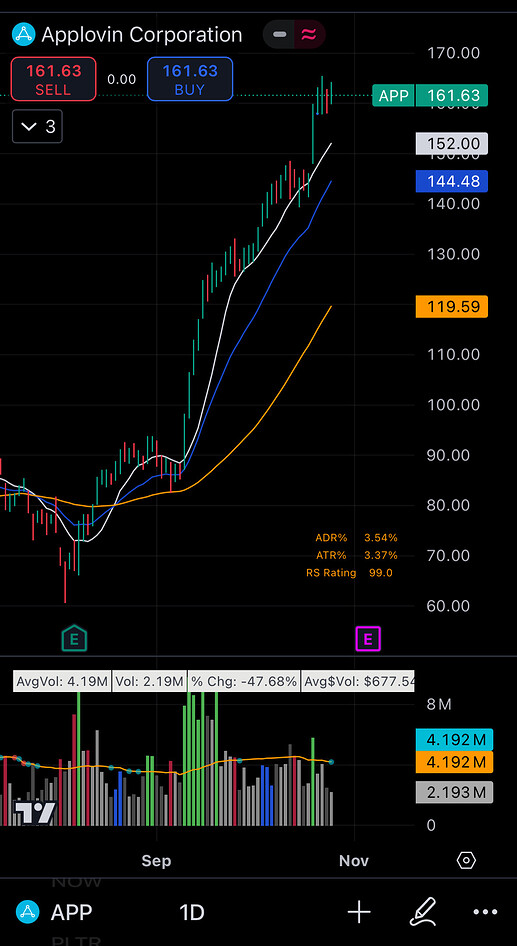The height and width of the screenshot is (946, 517).
Task: Toggle the grey minus pill icon
Action: click(x=280, y=34)
